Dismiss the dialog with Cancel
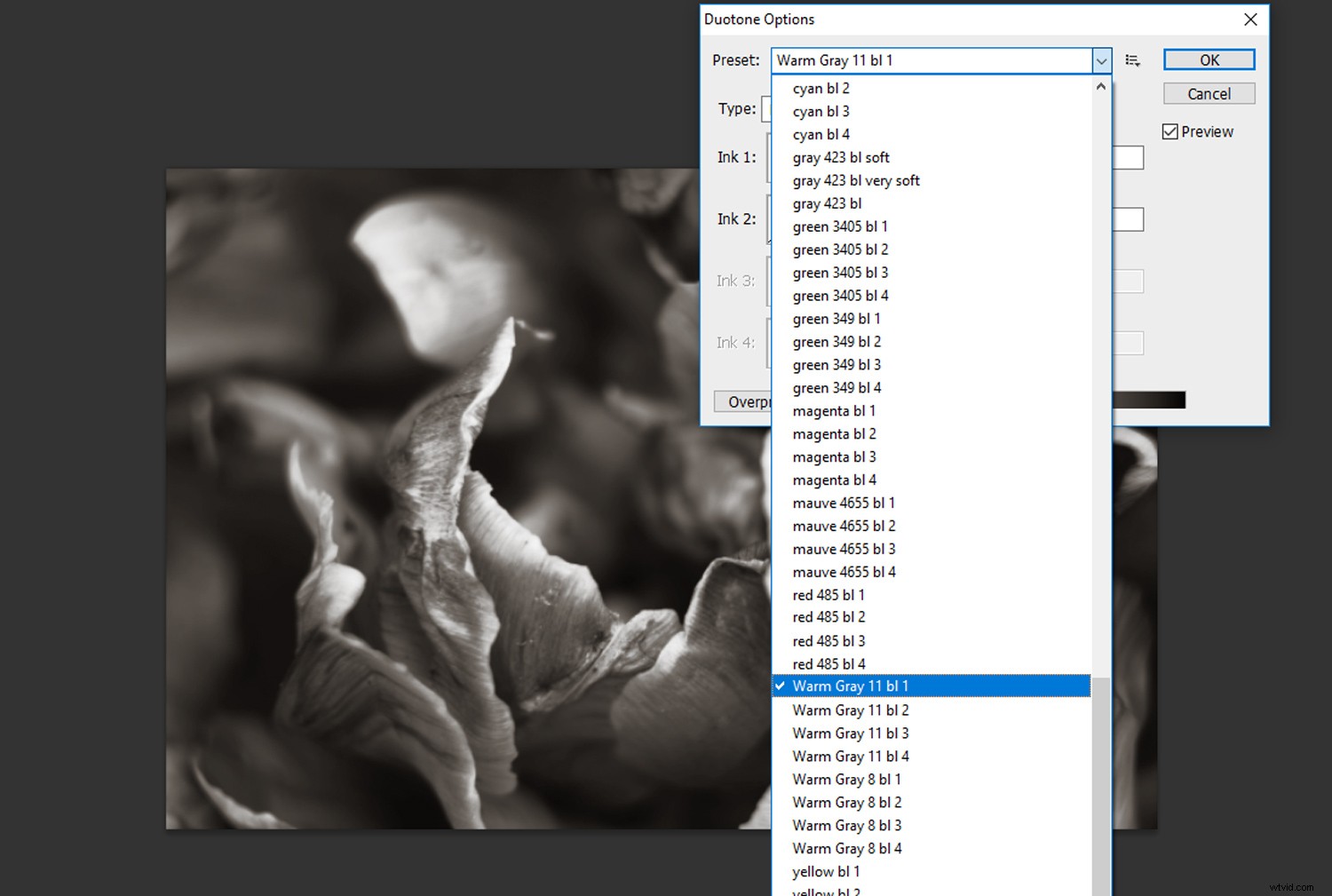1332x896 pixels. [1209, 93]
